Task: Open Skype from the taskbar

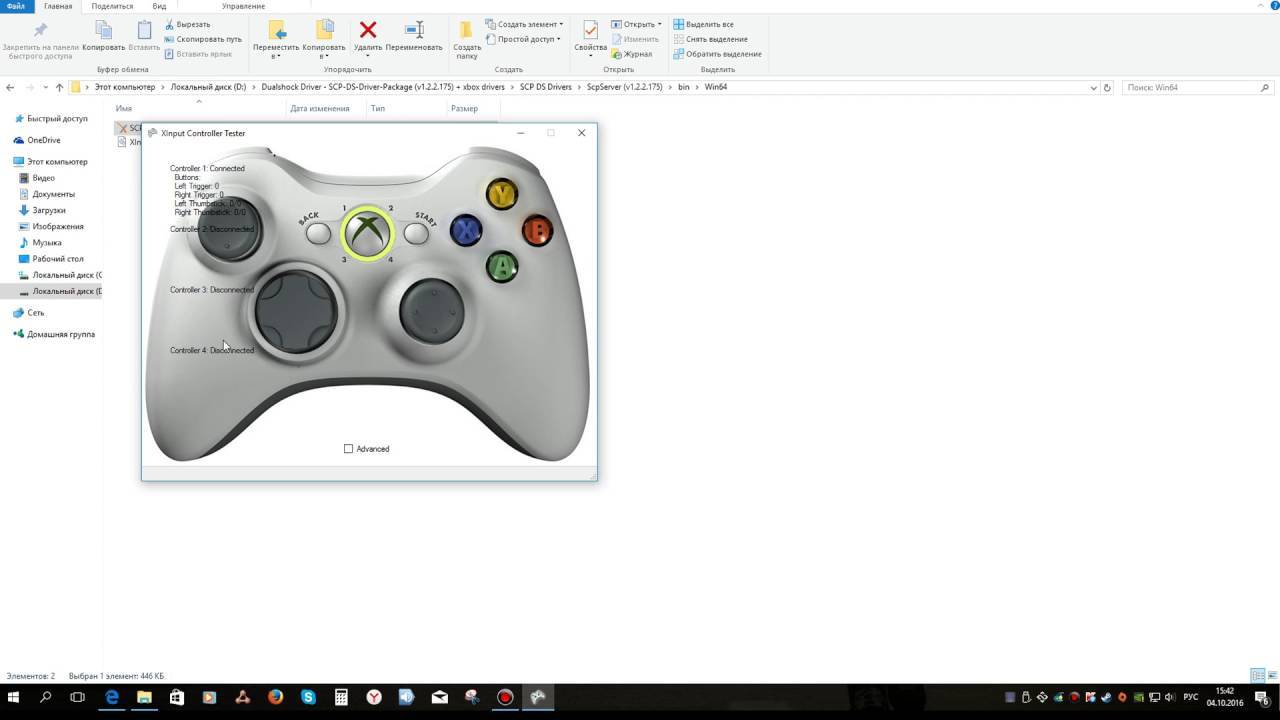Action: [308, 697]
